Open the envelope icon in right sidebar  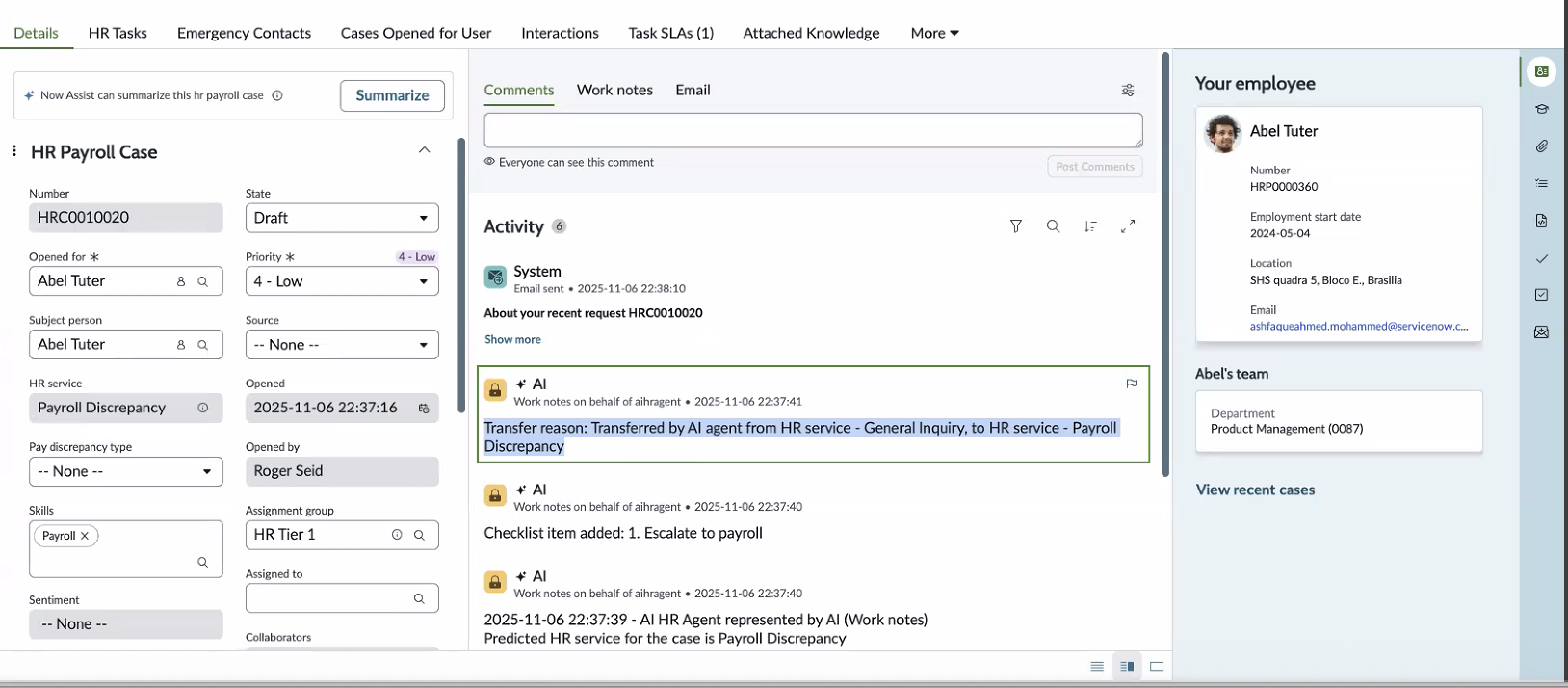pos(1542,332)
